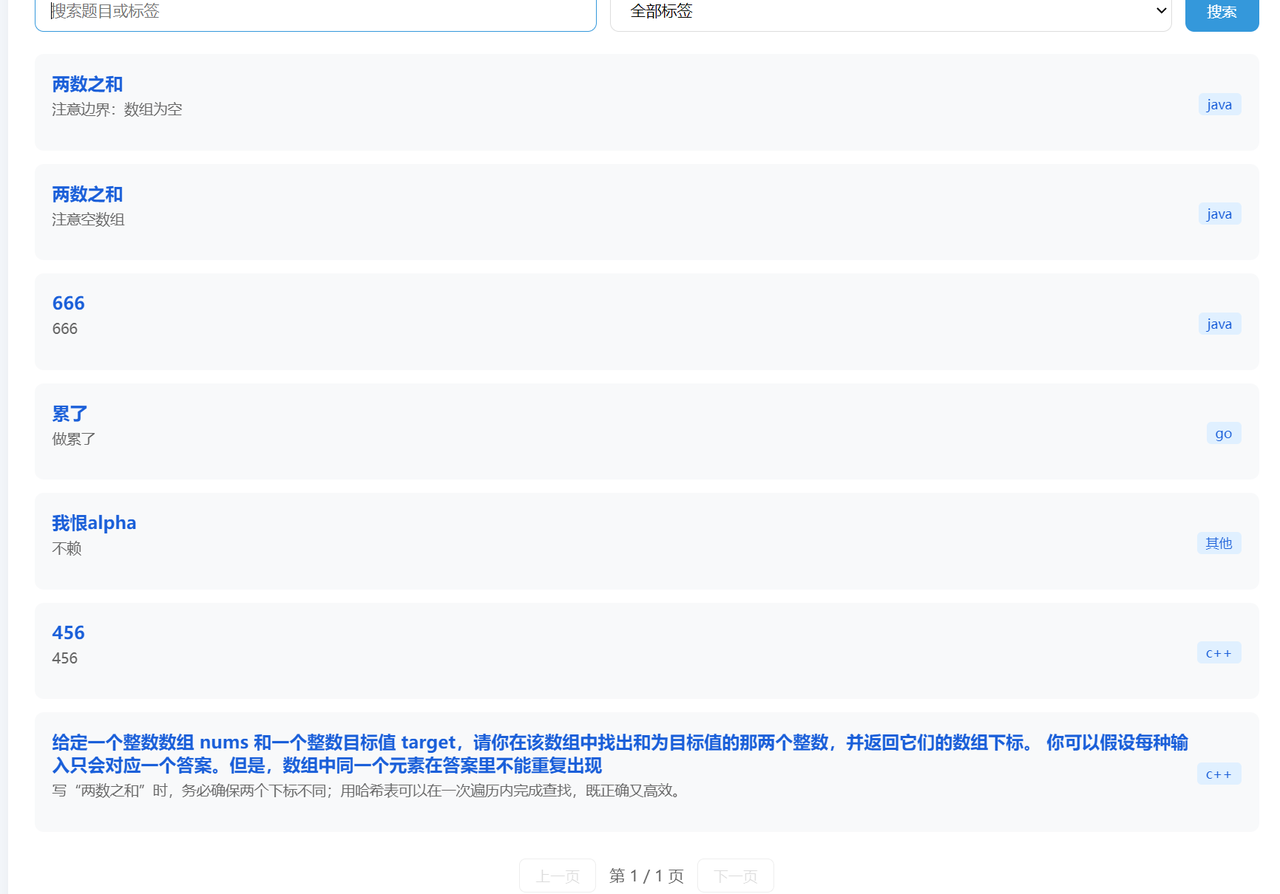The width and height of the screenshot is (1280, 894).
Task: Open the 累了 problem title
Action: pos(70,413)
